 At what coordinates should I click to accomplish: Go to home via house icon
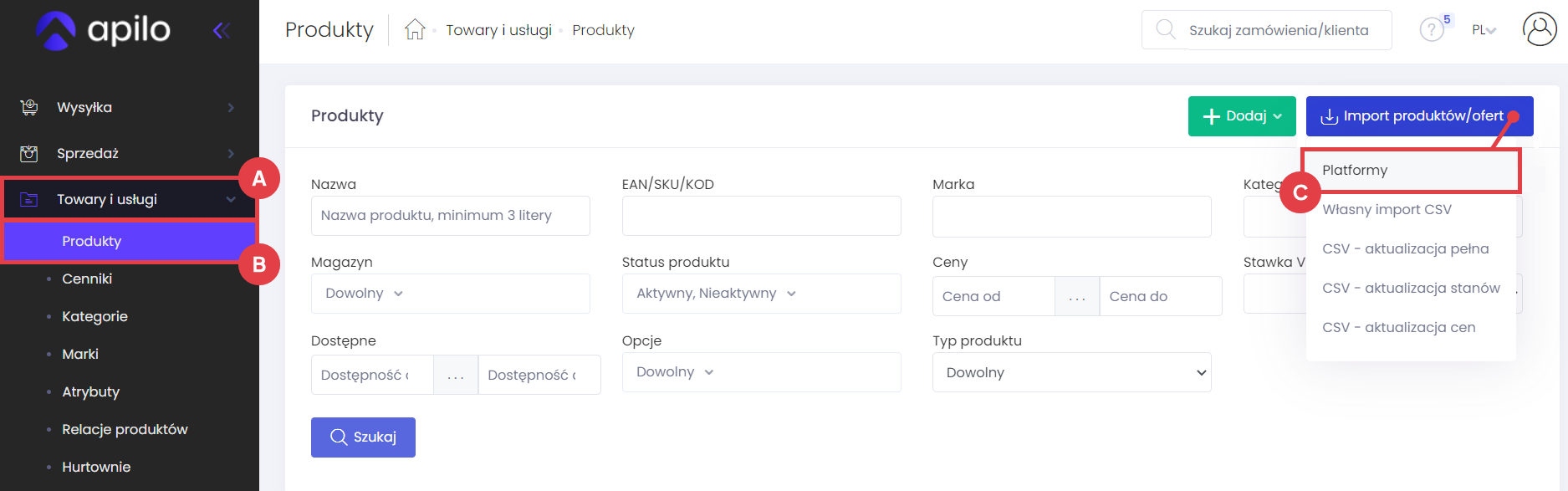pyautogui.click(x=415, y=30)
